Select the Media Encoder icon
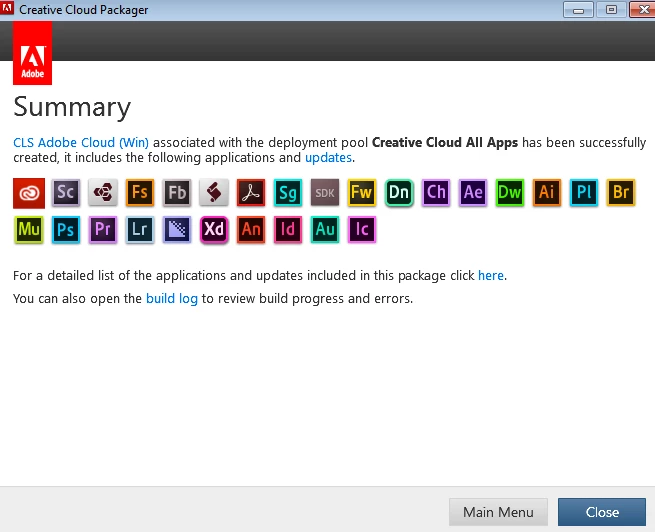The width and height of the screenshot is (655, 532). coord(177,229)
